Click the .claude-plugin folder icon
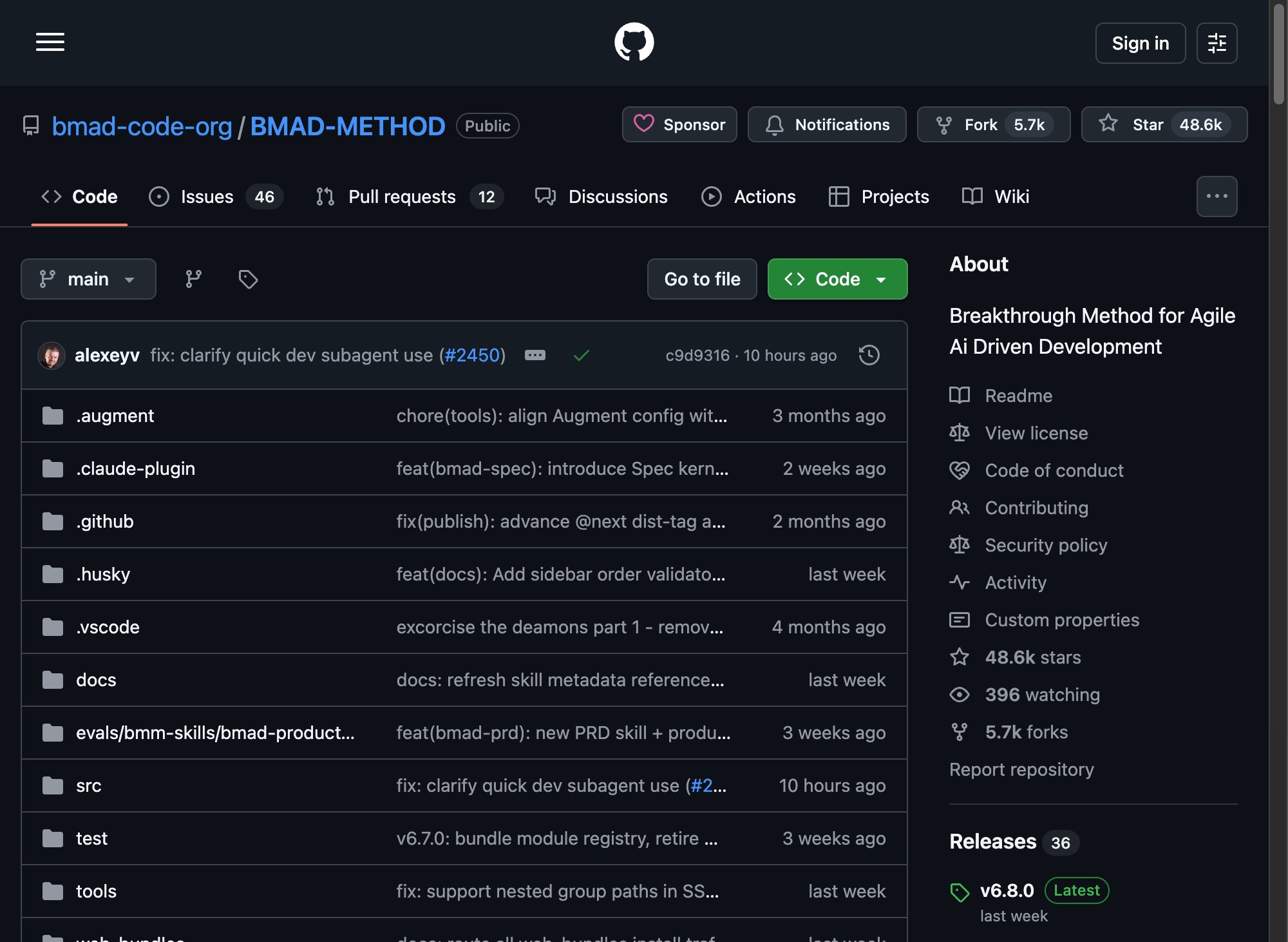Image resolution: width=1288 pixels, height=942 pixels. tap(53, 468)
